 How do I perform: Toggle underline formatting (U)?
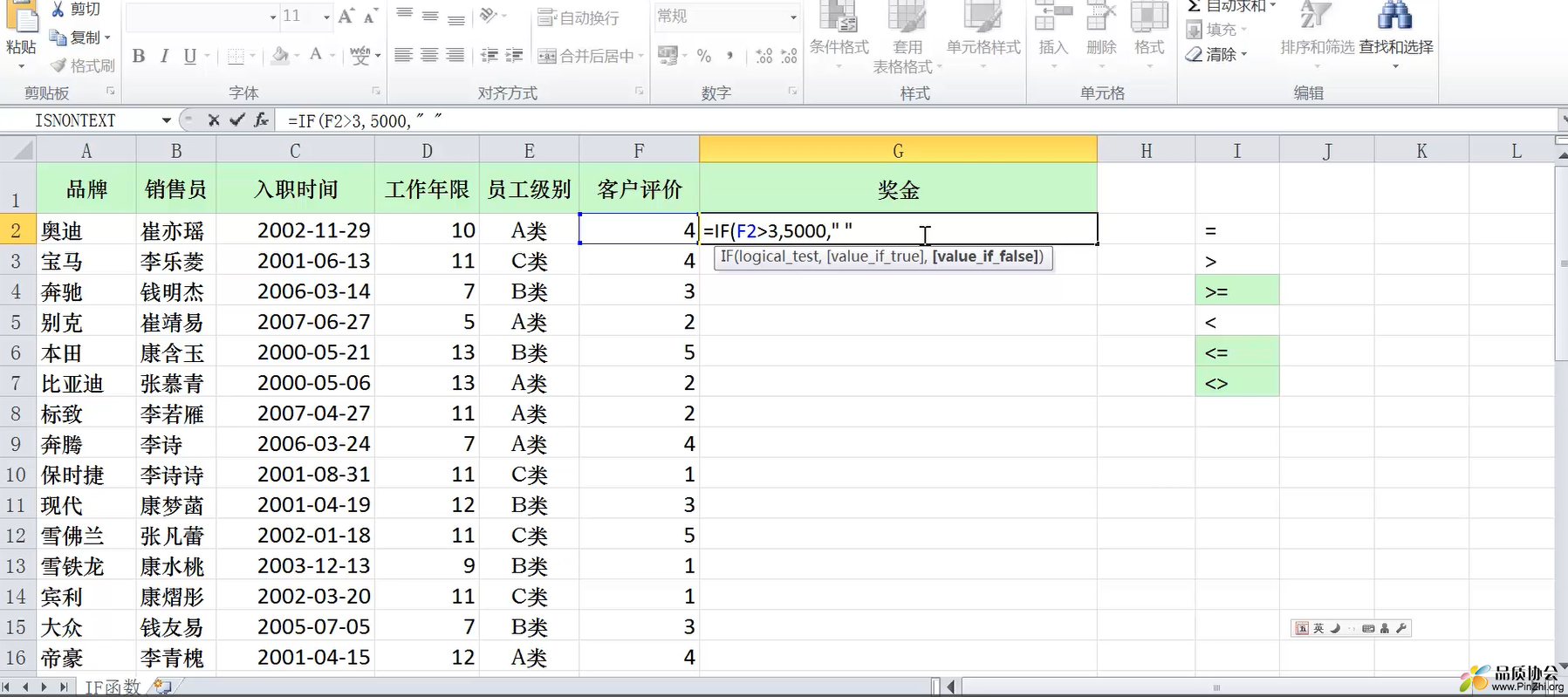point(189,56)
